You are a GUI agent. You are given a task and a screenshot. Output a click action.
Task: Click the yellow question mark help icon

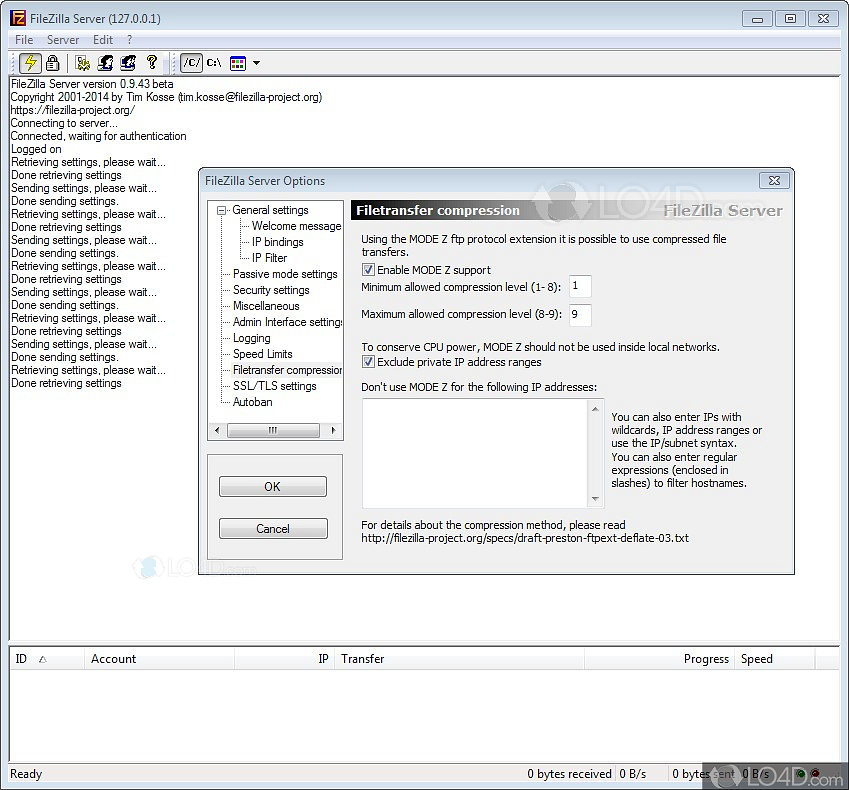click(152, 63)
